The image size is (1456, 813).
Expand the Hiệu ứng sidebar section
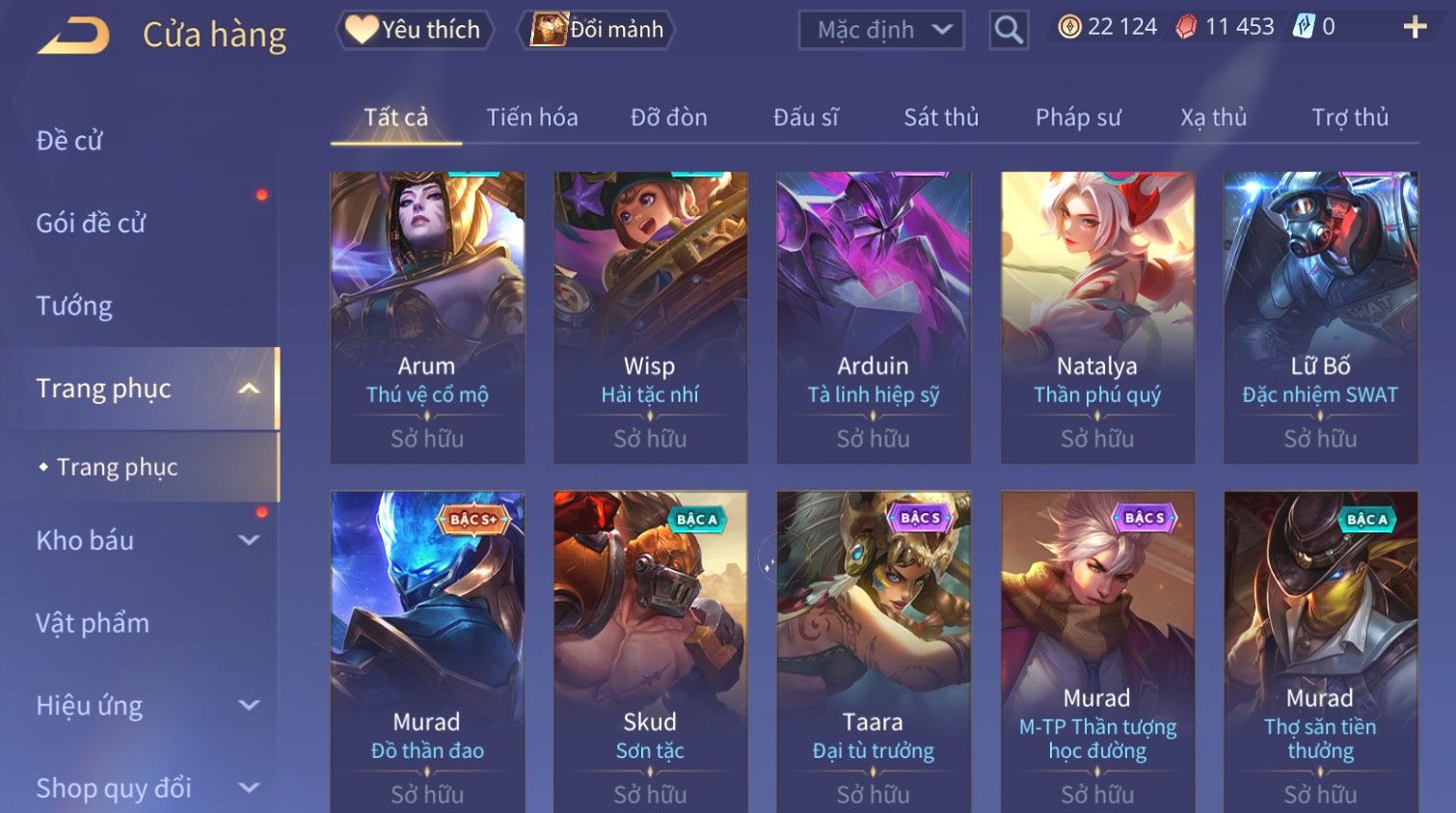point(249,705)
